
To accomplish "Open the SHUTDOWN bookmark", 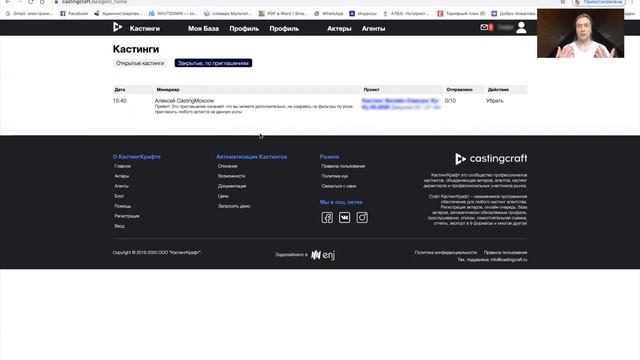I will tap(173, 13).
